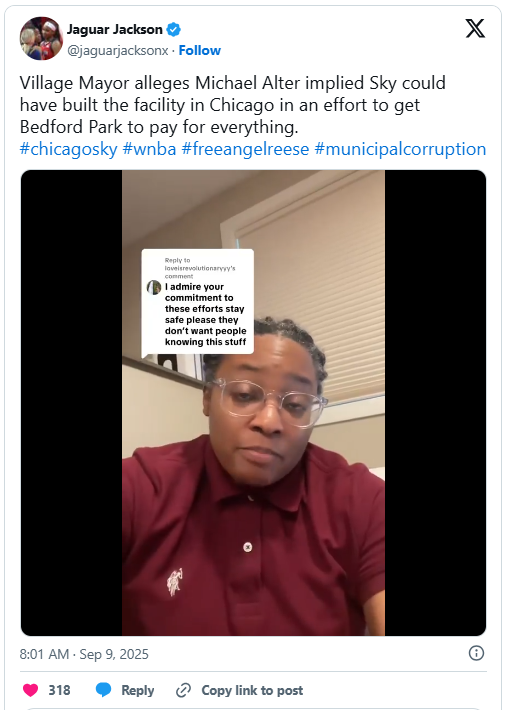The height and width of the screenshot is (710, 507).
Task: Click the blue reply speech bubble icon
Action: pyautogui.click(x=104, y=690)
